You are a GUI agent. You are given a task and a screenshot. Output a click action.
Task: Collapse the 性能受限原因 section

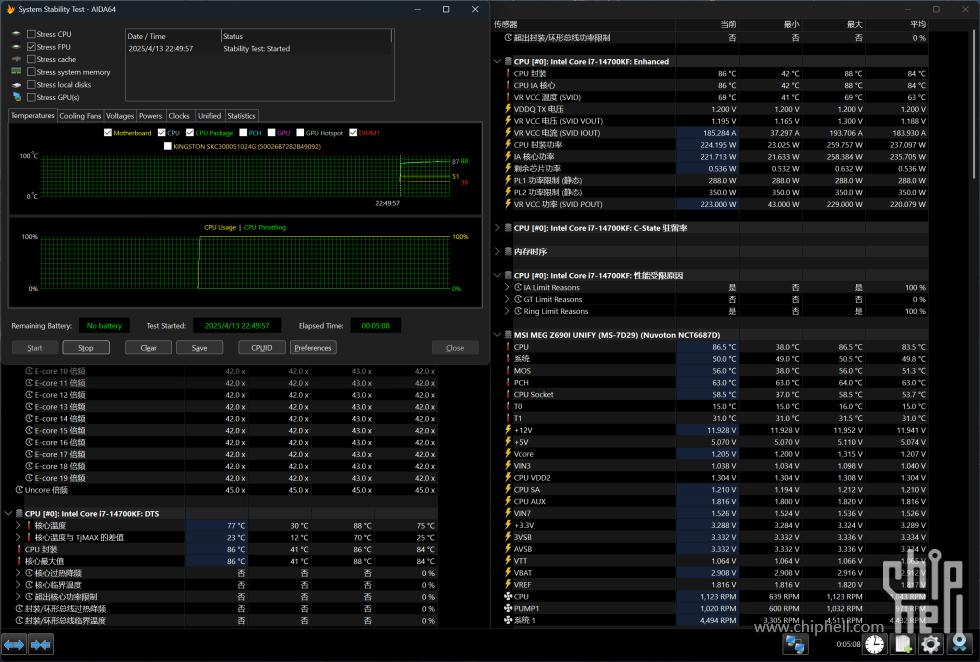click(x=498, y=275)
